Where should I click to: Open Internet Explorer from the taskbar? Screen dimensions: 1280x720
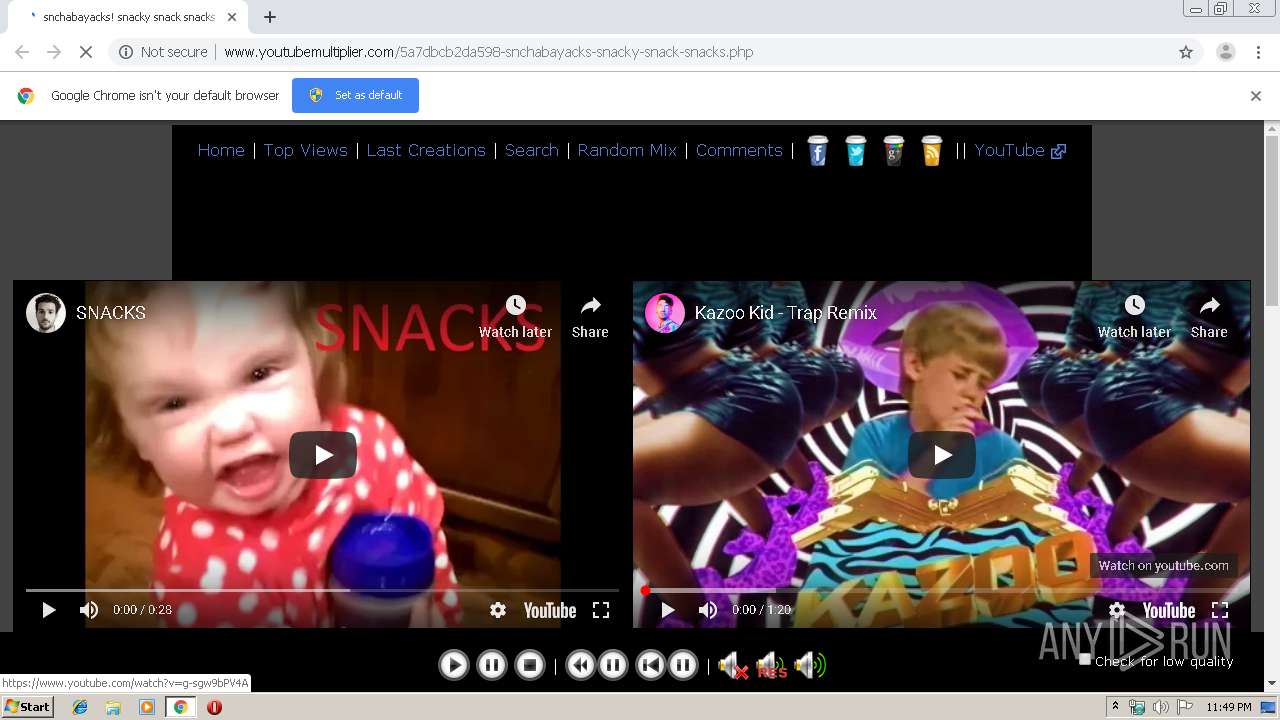pyautogui.click(x=80, y=707)
